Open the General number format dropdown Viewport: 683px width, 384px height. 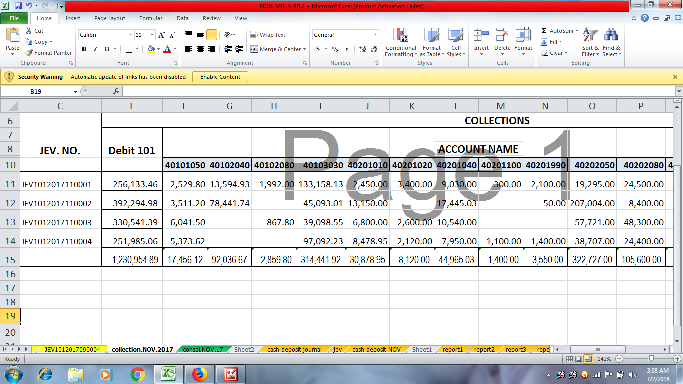click(375, 35)
